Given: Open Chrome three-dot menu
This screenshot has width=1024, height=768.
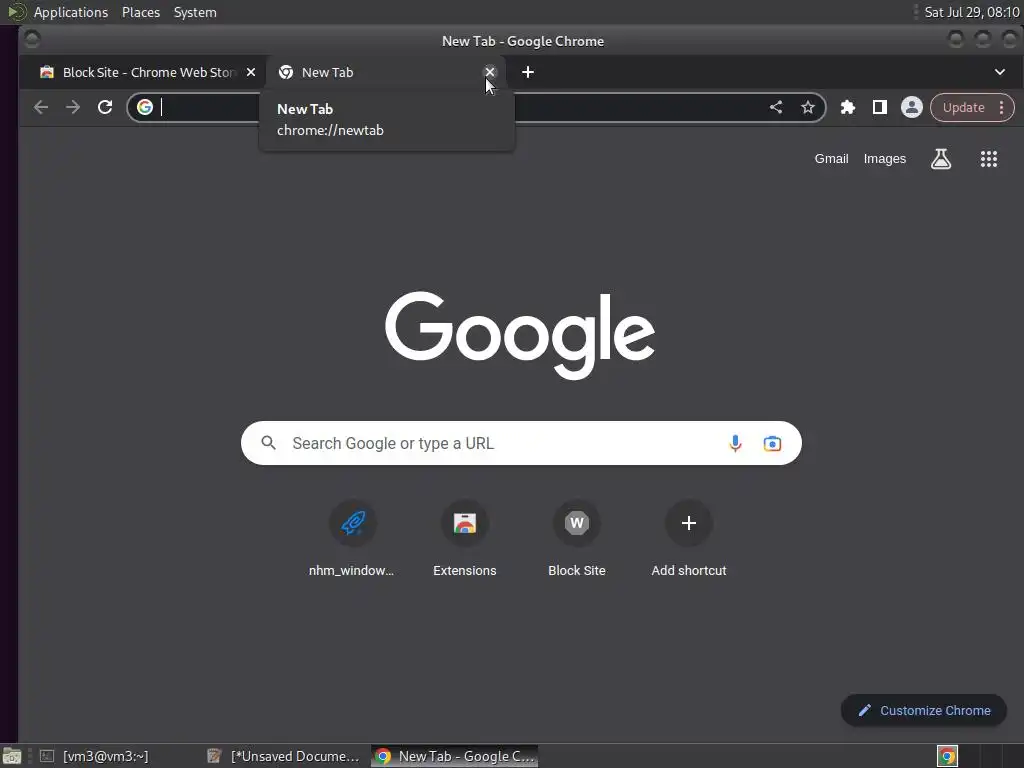Looking at the screenshot, I should (1001, 107).
